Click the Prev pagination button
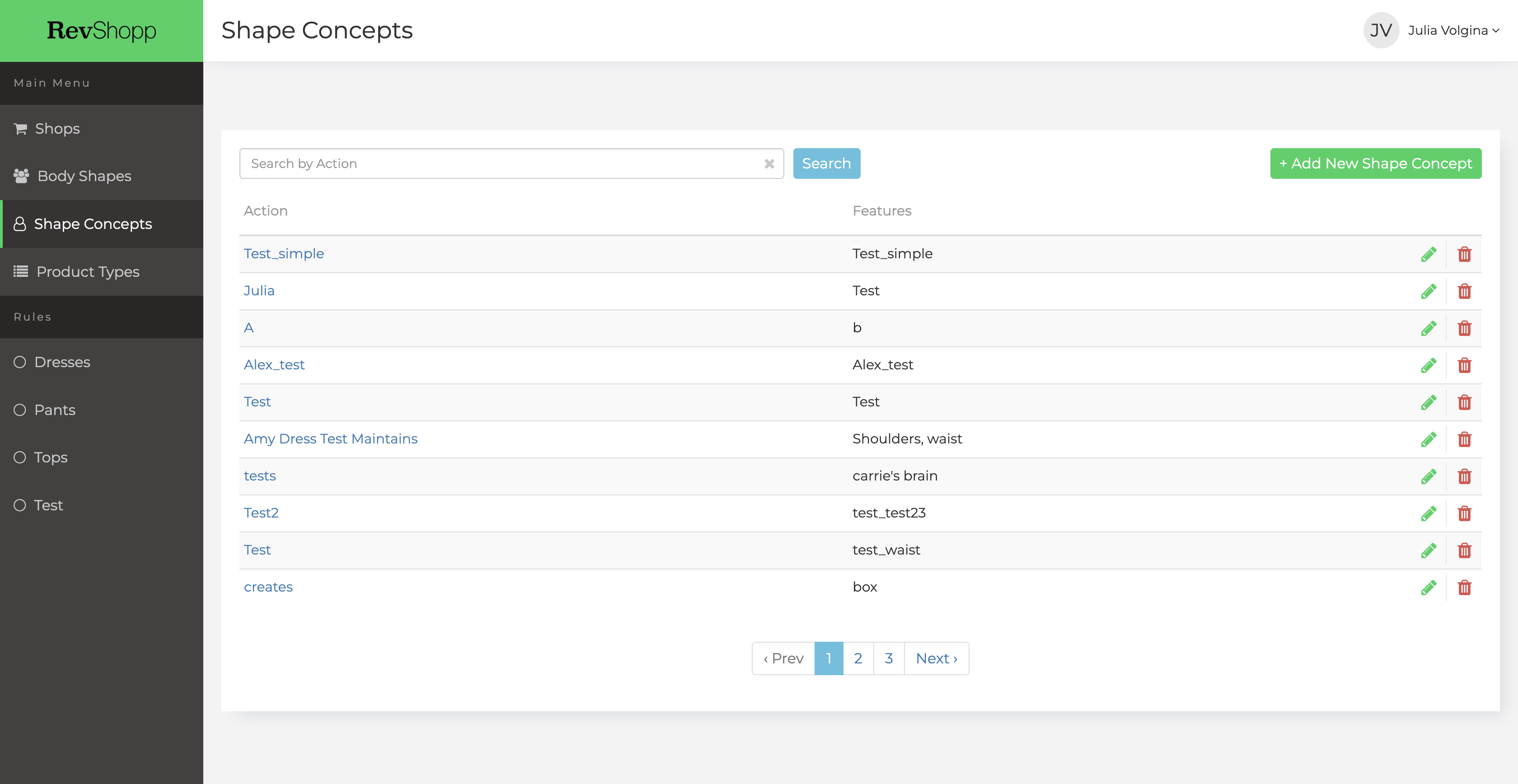 click(783, 658)
